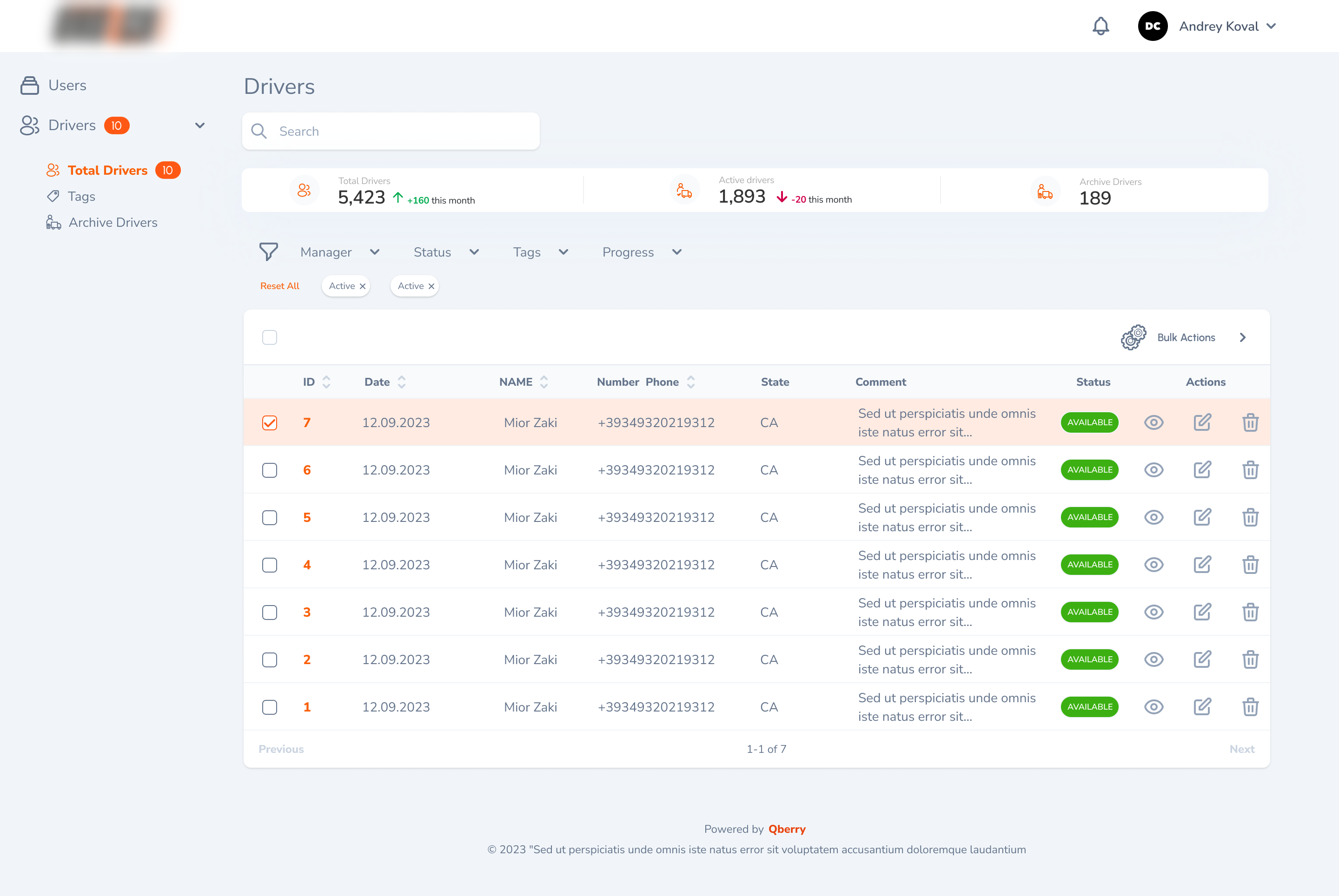Click the view icon for driver ID 2
1339x896 pixels.
[x=1155, y=660]
